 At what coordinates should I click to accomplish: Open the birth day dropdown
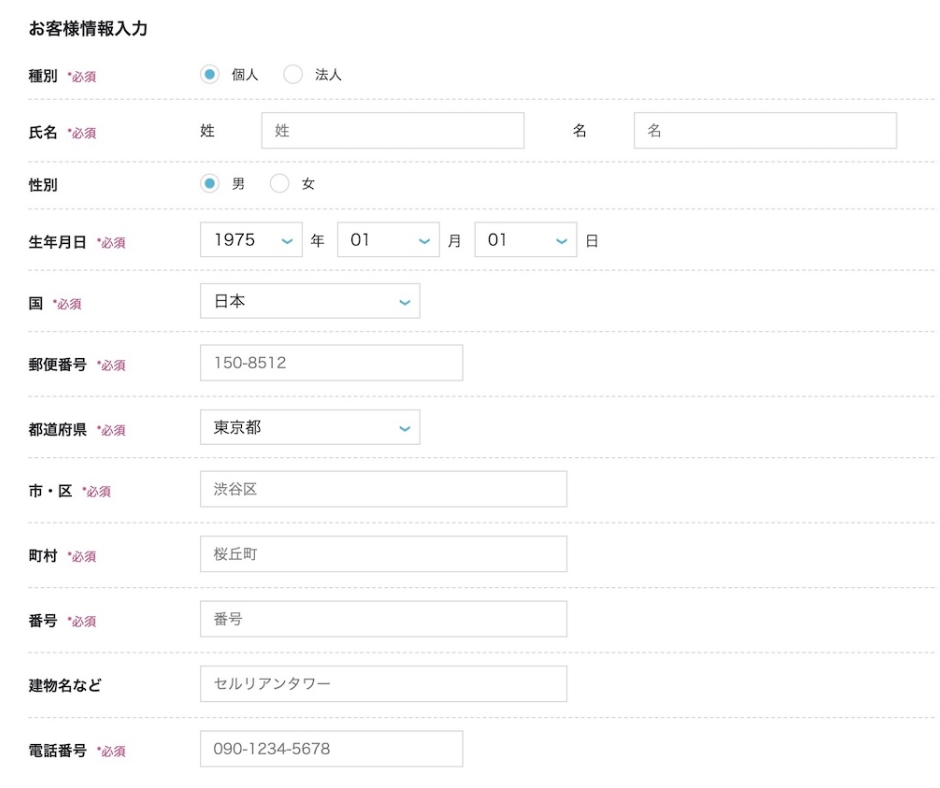[526, 240]
